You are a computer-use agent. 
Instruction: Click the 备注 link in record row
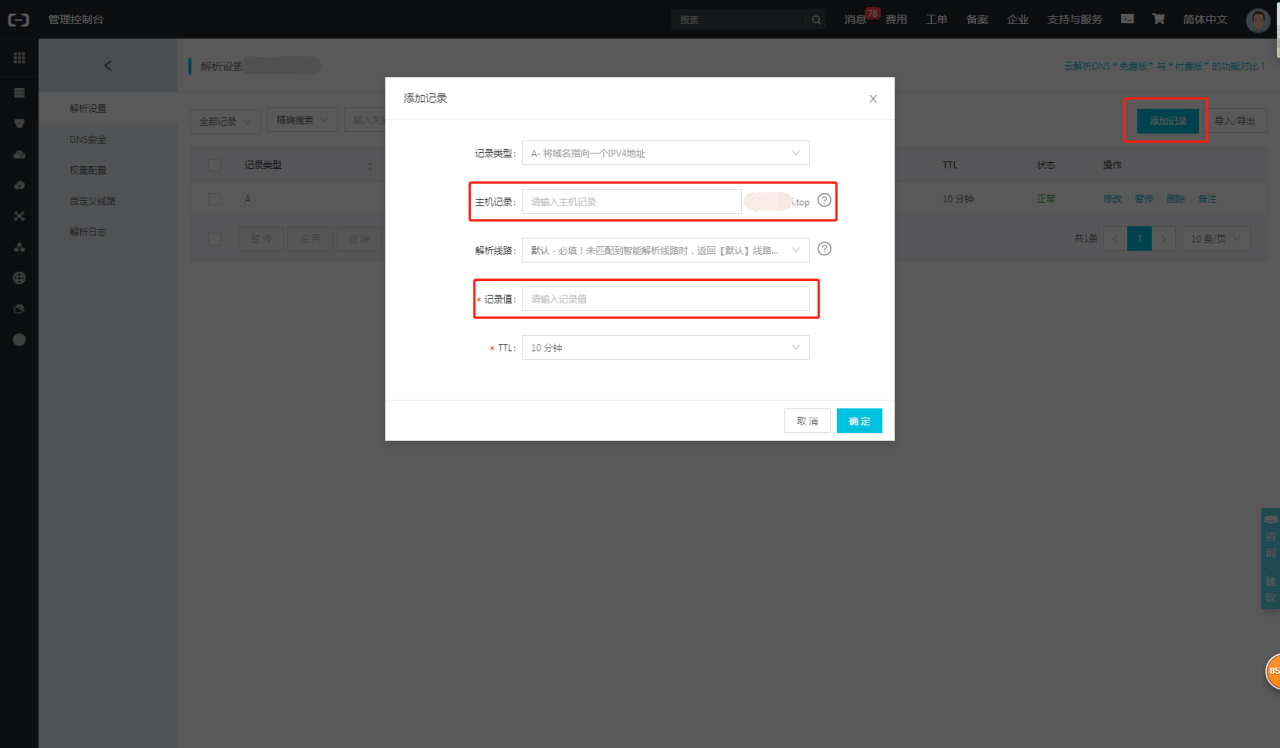[1207, 199]
